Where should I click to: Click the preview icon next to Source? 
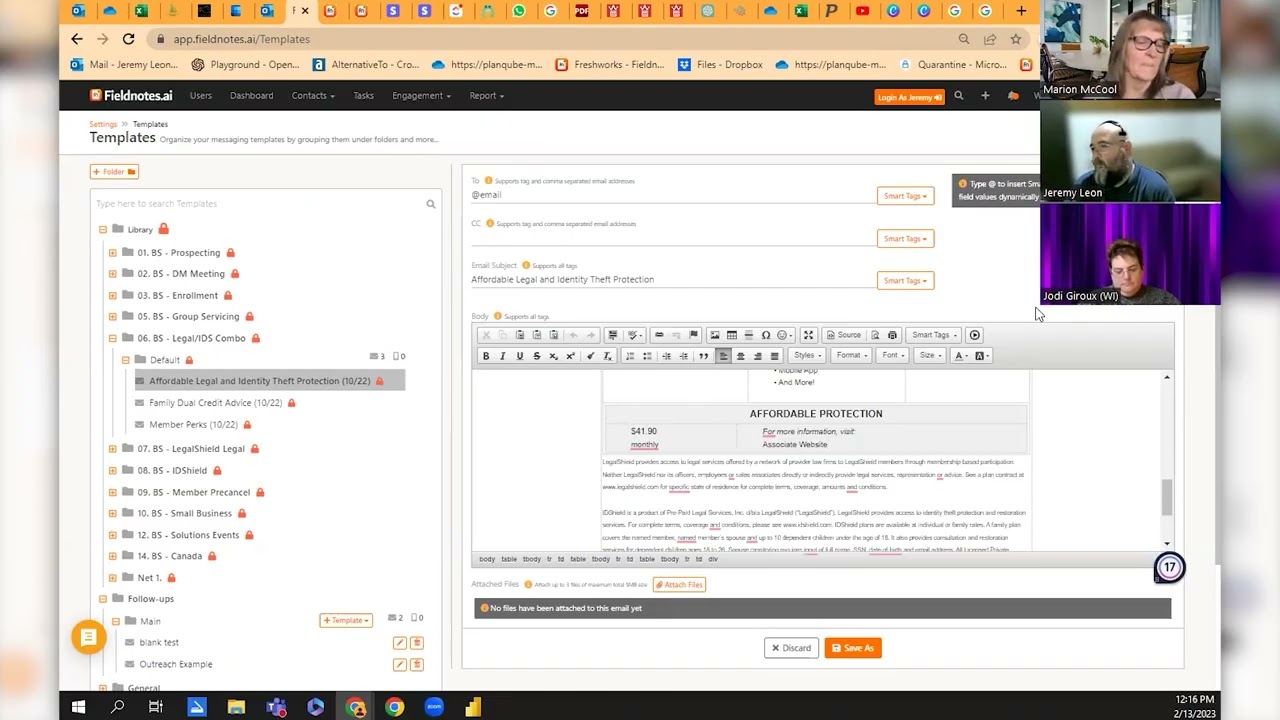coord(875,335)
